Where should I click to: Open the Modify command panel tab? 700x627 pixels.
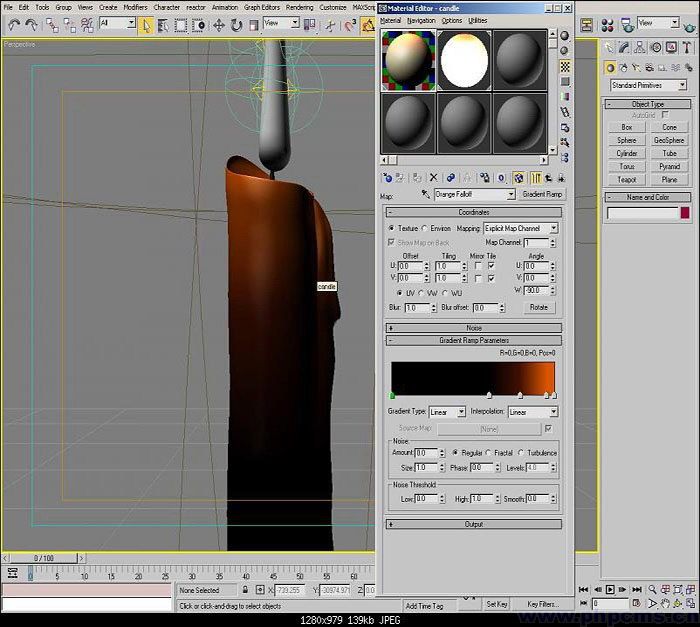click(x=624, y=47)
